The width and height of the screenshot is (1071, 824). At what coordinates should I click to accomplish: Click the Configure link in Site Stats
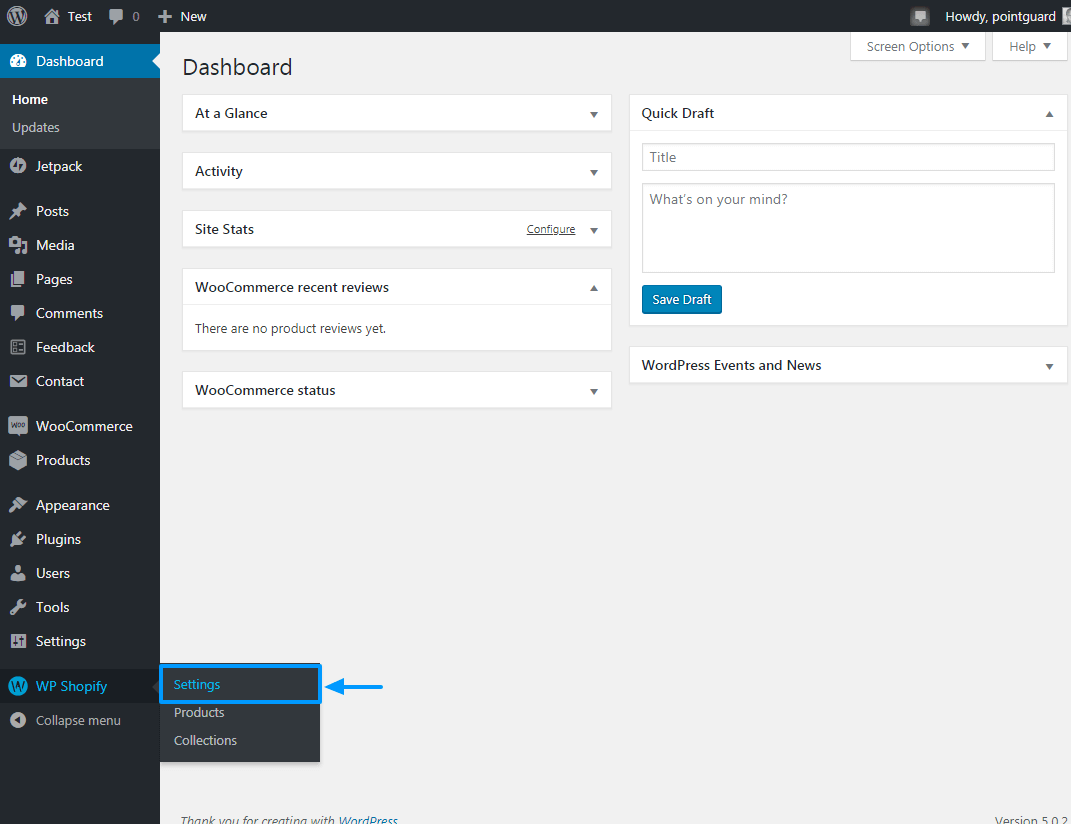coord(551,230)
